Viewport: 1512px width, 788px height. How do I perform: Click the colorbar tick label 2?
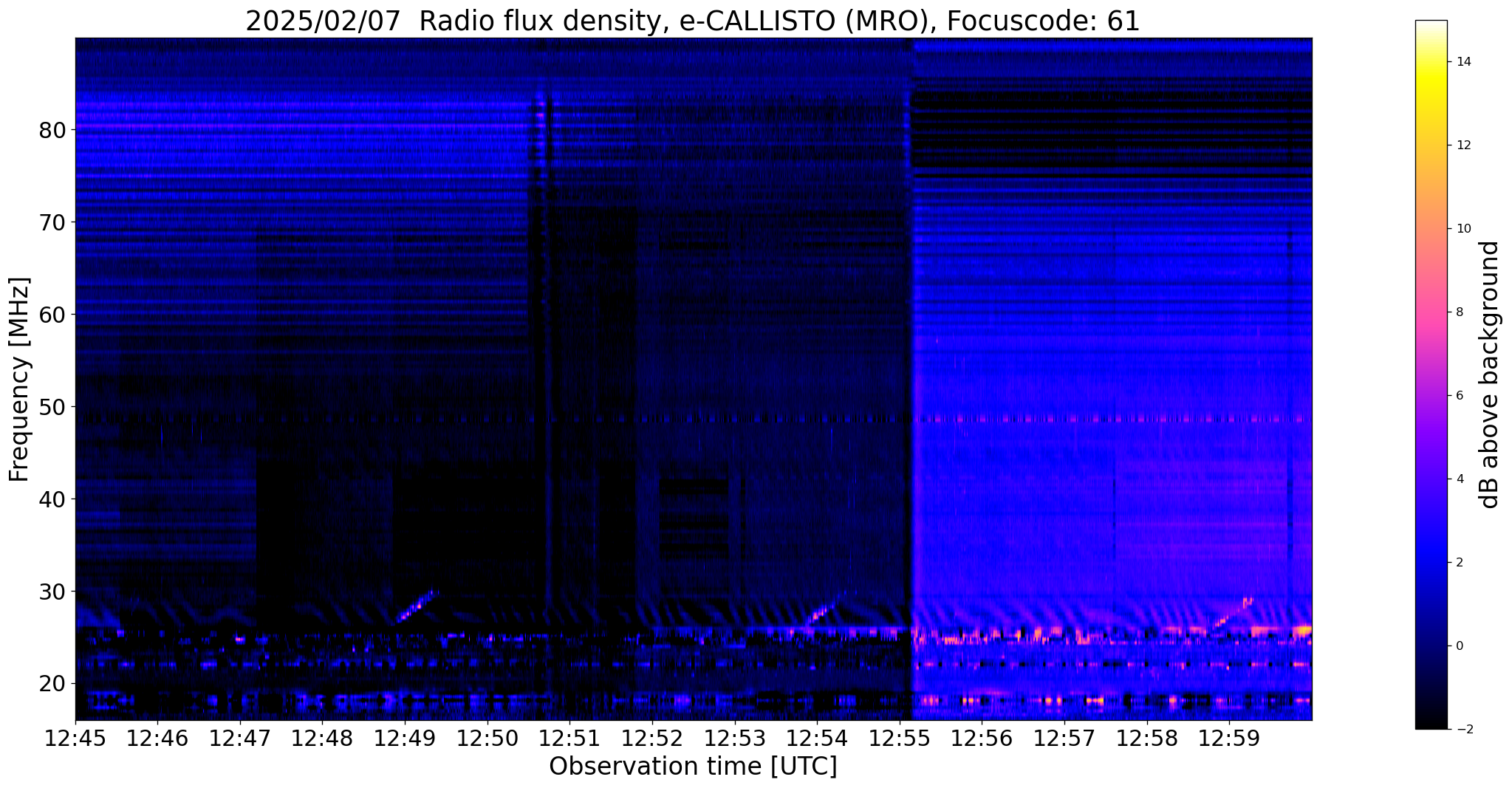[x=1460, y=563]
